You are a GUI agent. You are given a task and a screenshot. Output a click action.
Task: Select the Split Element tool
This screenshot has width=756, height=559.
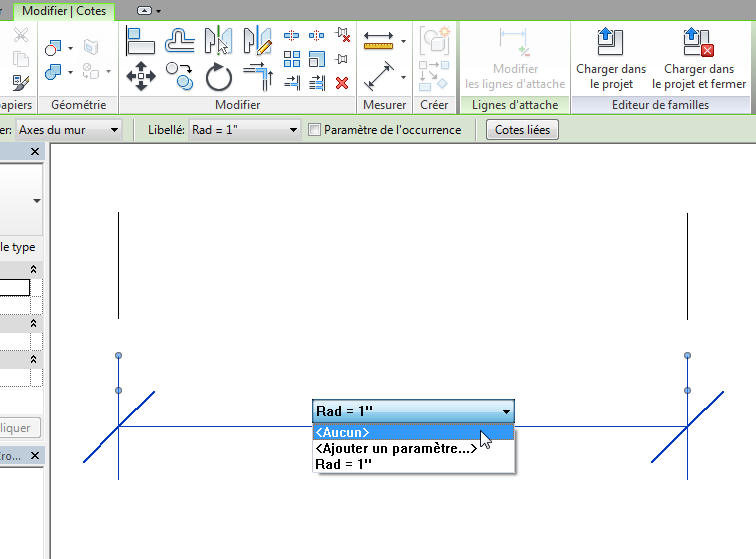(x=291, y=36)
